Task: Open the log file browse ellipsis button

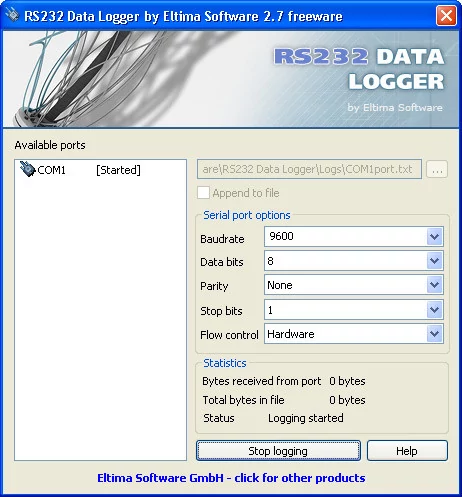Action: [x=437, y=169]
